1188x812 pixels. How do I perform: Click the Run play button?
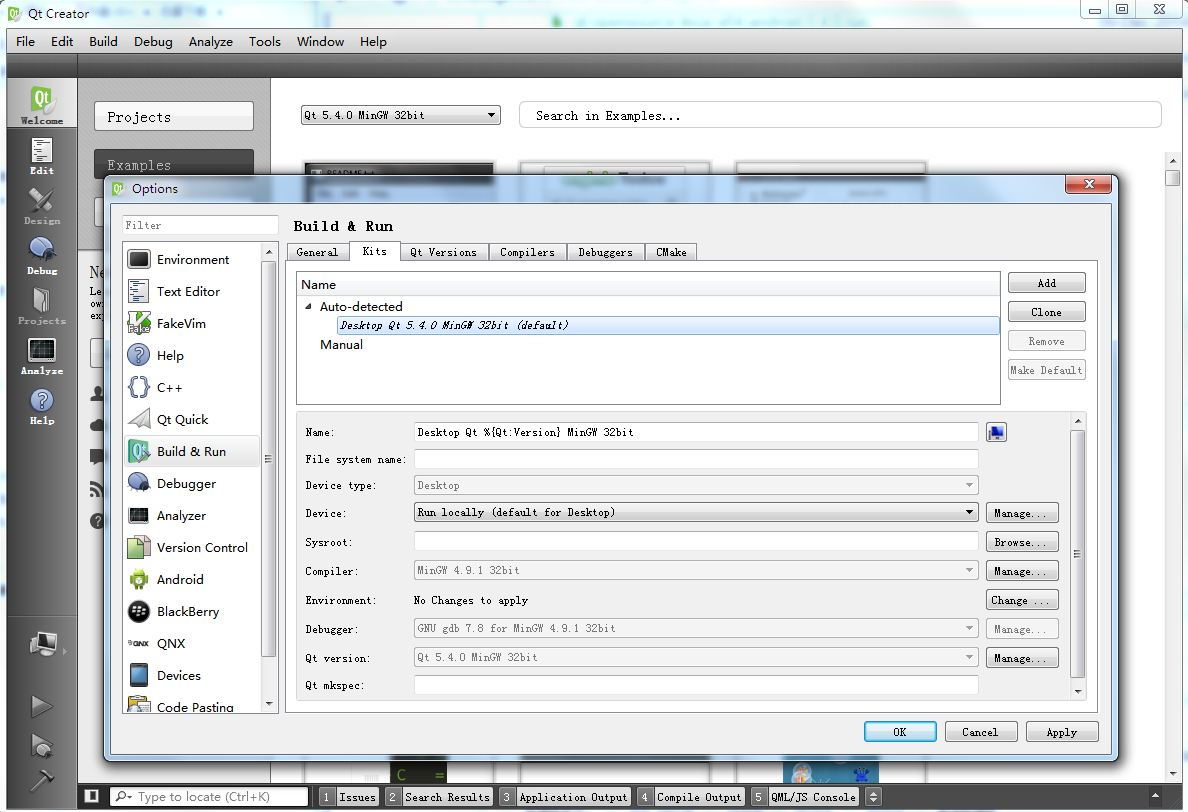(x=42, y=706)
